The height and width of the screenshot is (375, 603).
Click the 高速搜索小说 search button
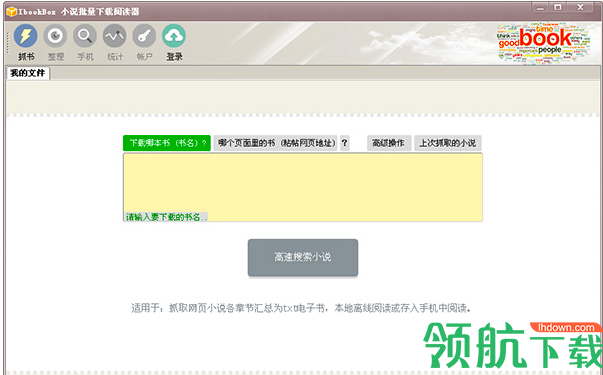point(303,257)
